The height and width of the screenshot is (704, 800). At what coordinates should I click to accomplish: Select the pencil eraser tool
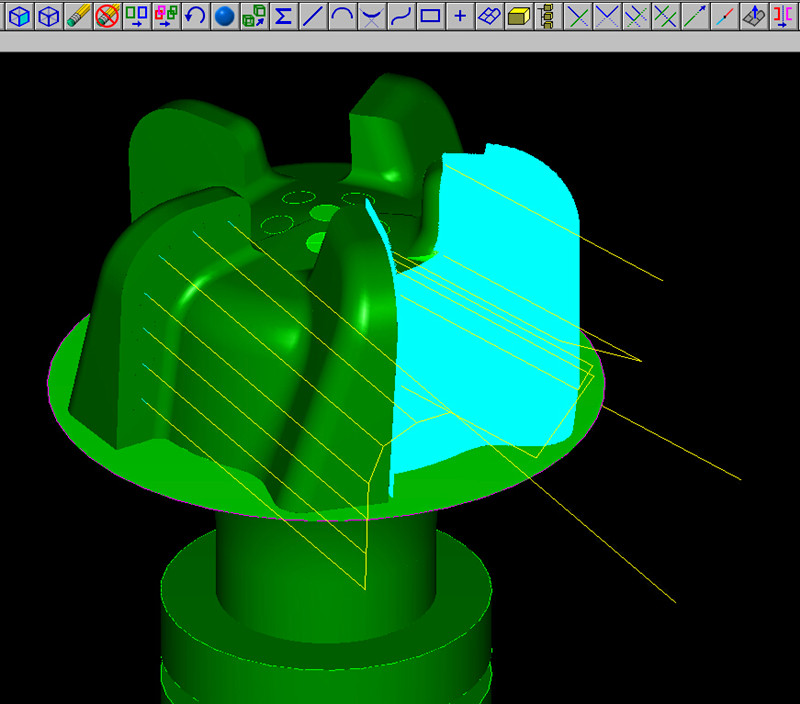click(78, 16)
